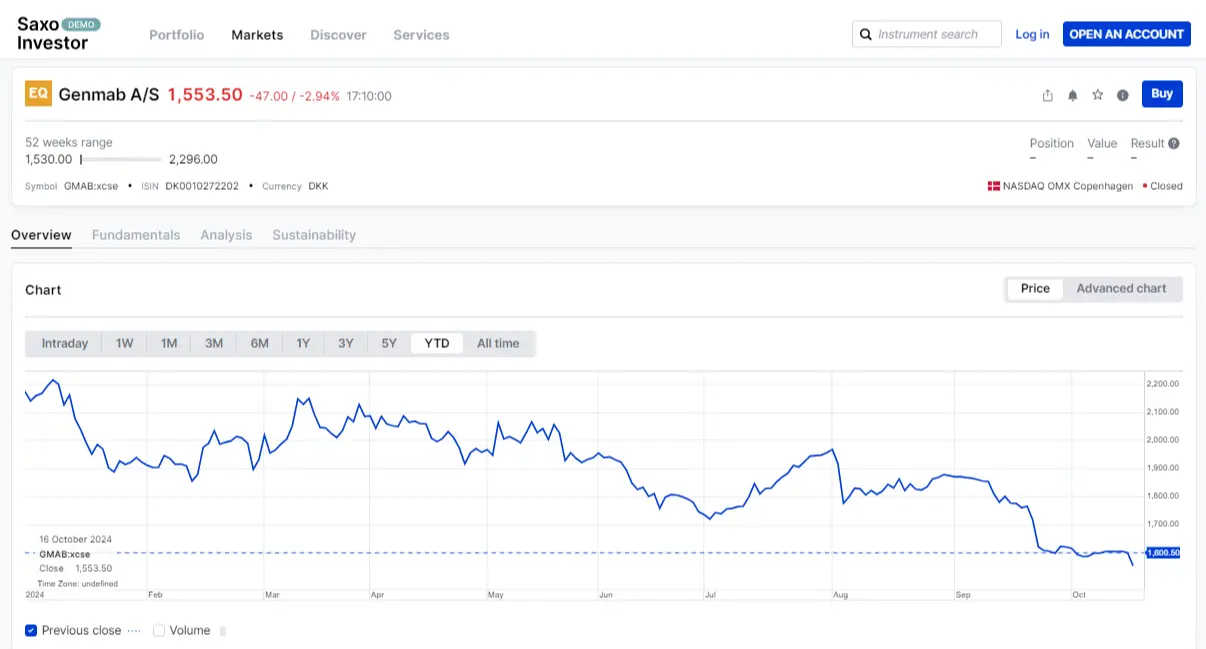Open the Markets menu
This screenshot has width=1206, height=649.
[257, 34]
